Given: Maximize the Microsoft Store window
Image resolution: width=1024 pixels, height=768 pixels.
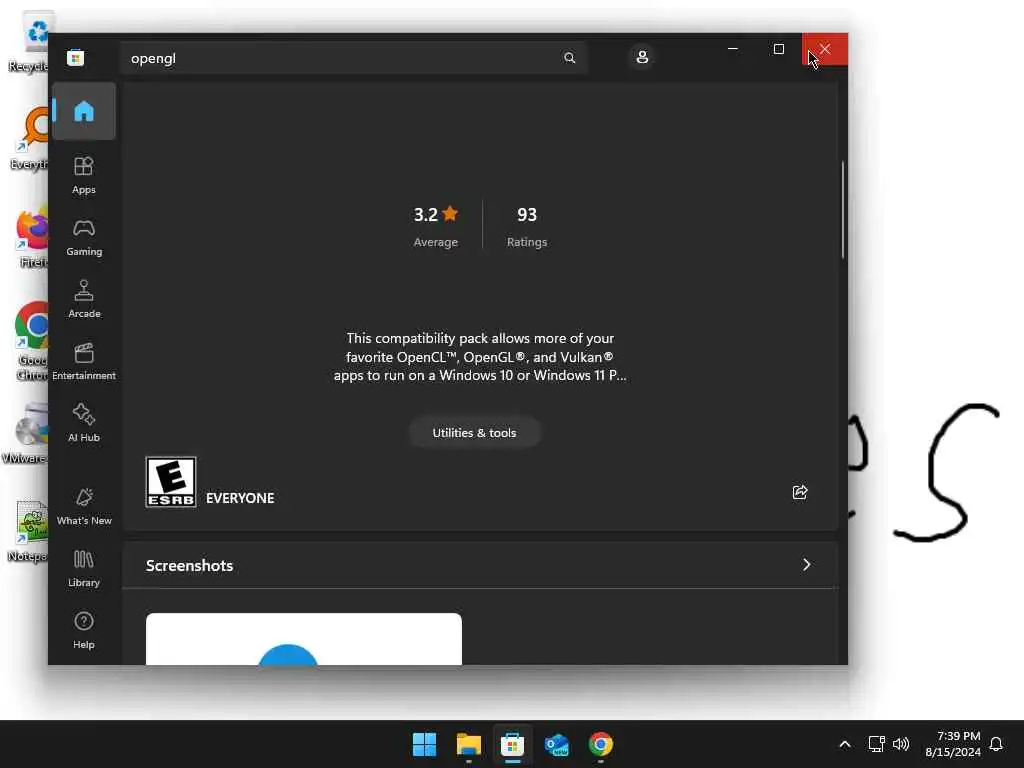Looking at the screenshot, I should [778, 49].
